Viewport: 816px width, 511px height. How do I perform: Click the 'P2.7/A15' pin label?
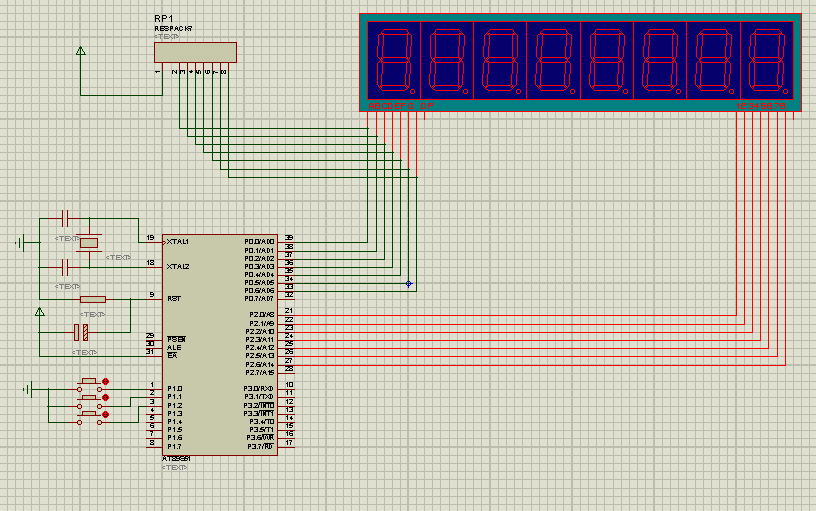coord(260,373)
